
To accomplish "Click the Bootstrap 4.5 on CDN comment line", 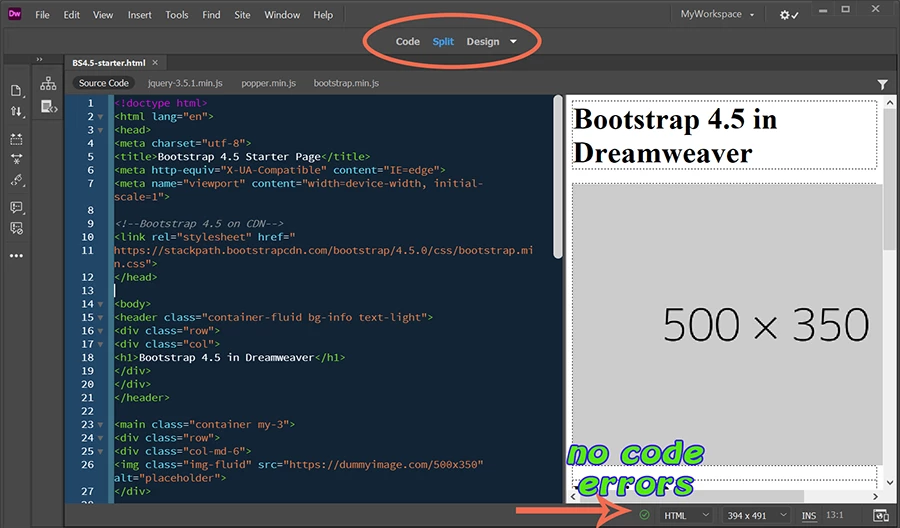I will click(x=199, y=224).
